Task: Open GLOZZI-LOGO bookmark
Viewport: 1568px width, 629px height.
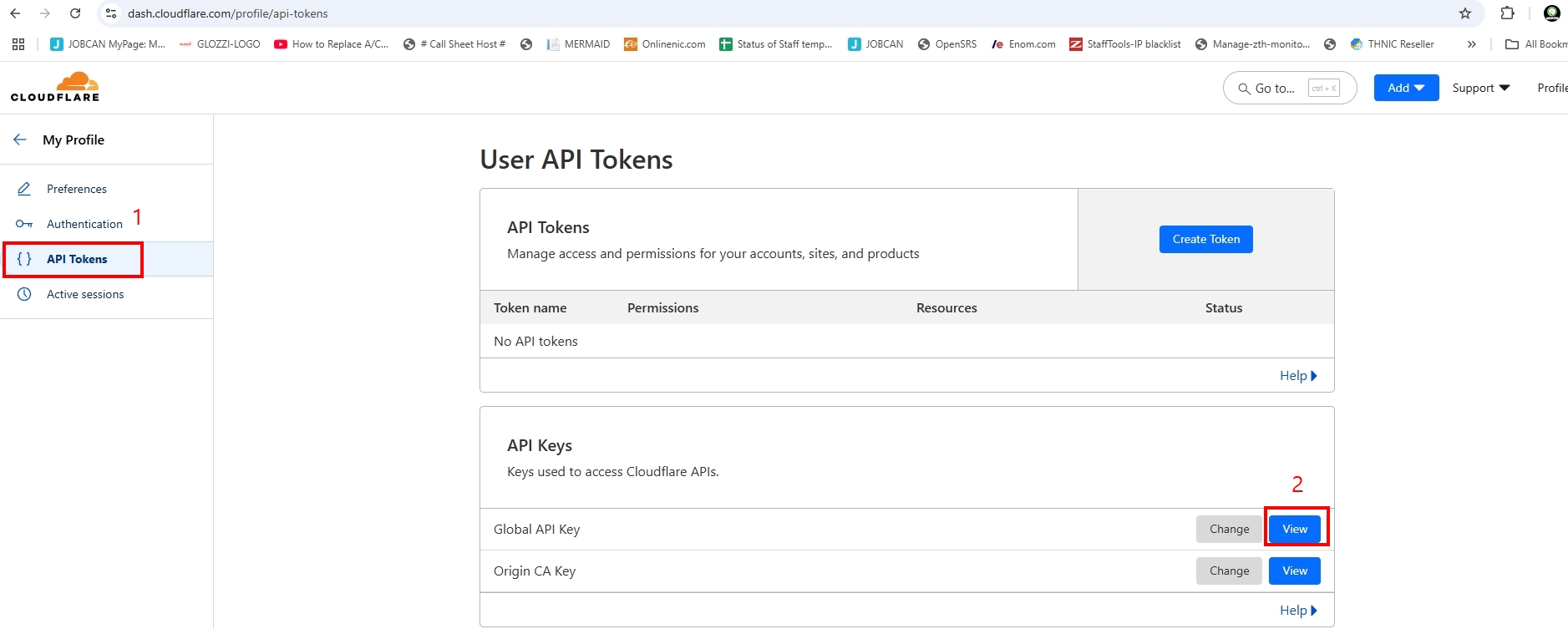Action: click(220, 44)
